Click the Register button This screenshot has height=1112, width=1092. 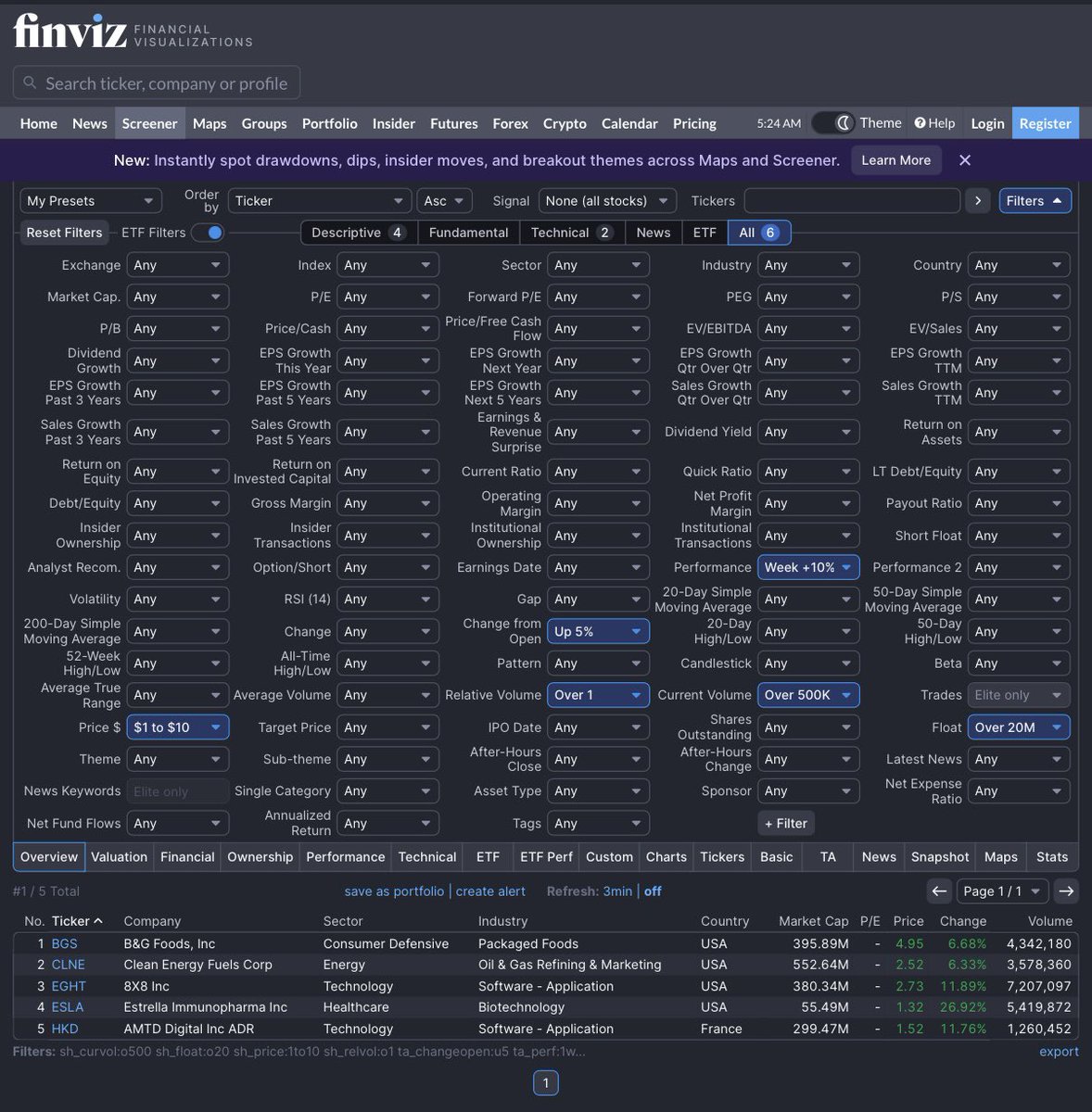[1045, 123]
